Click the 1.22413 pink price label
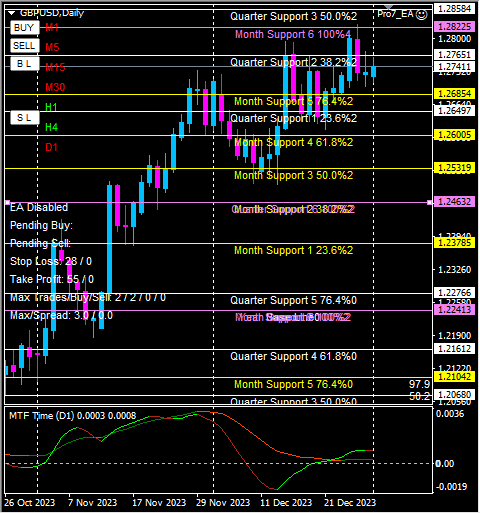480x514 pixels. click(455, 310)
